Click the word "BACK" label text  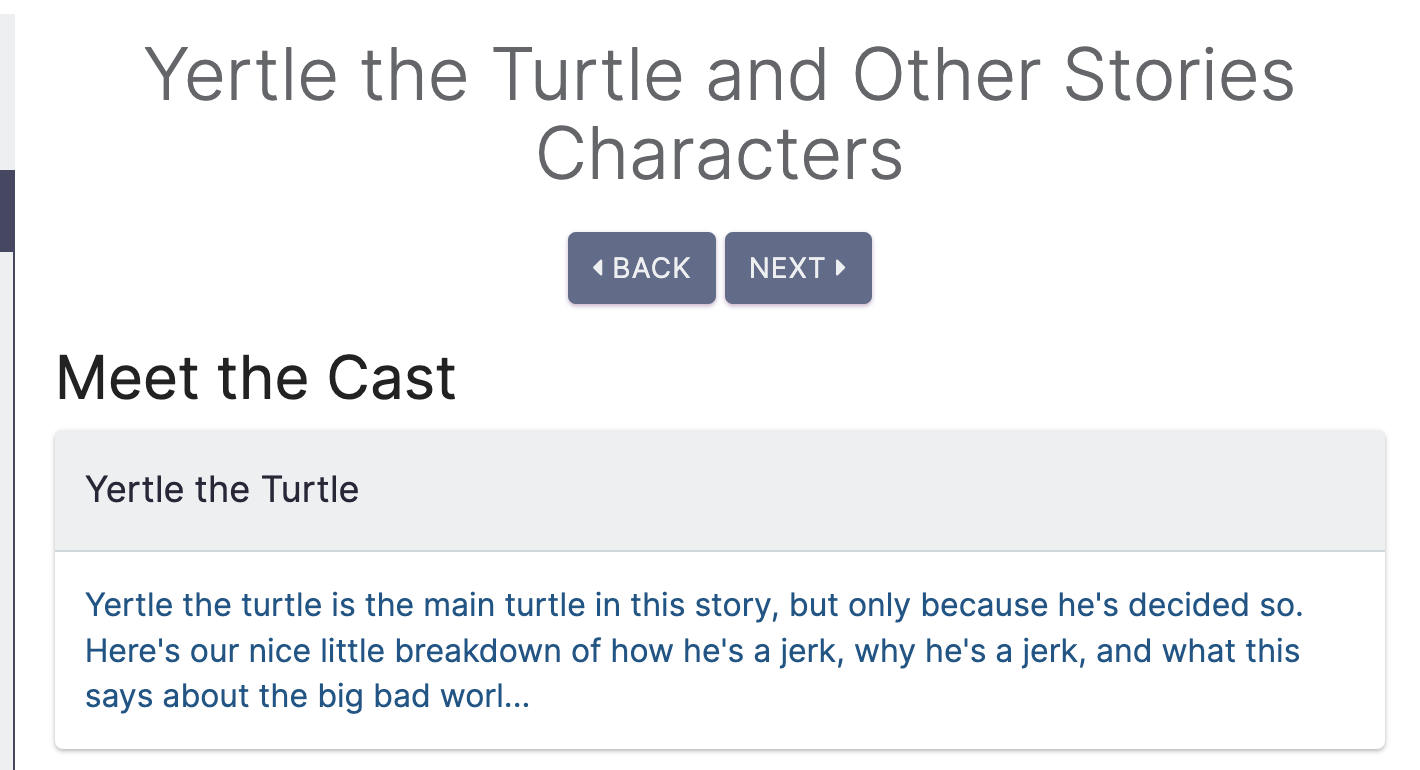coord(651,268)
